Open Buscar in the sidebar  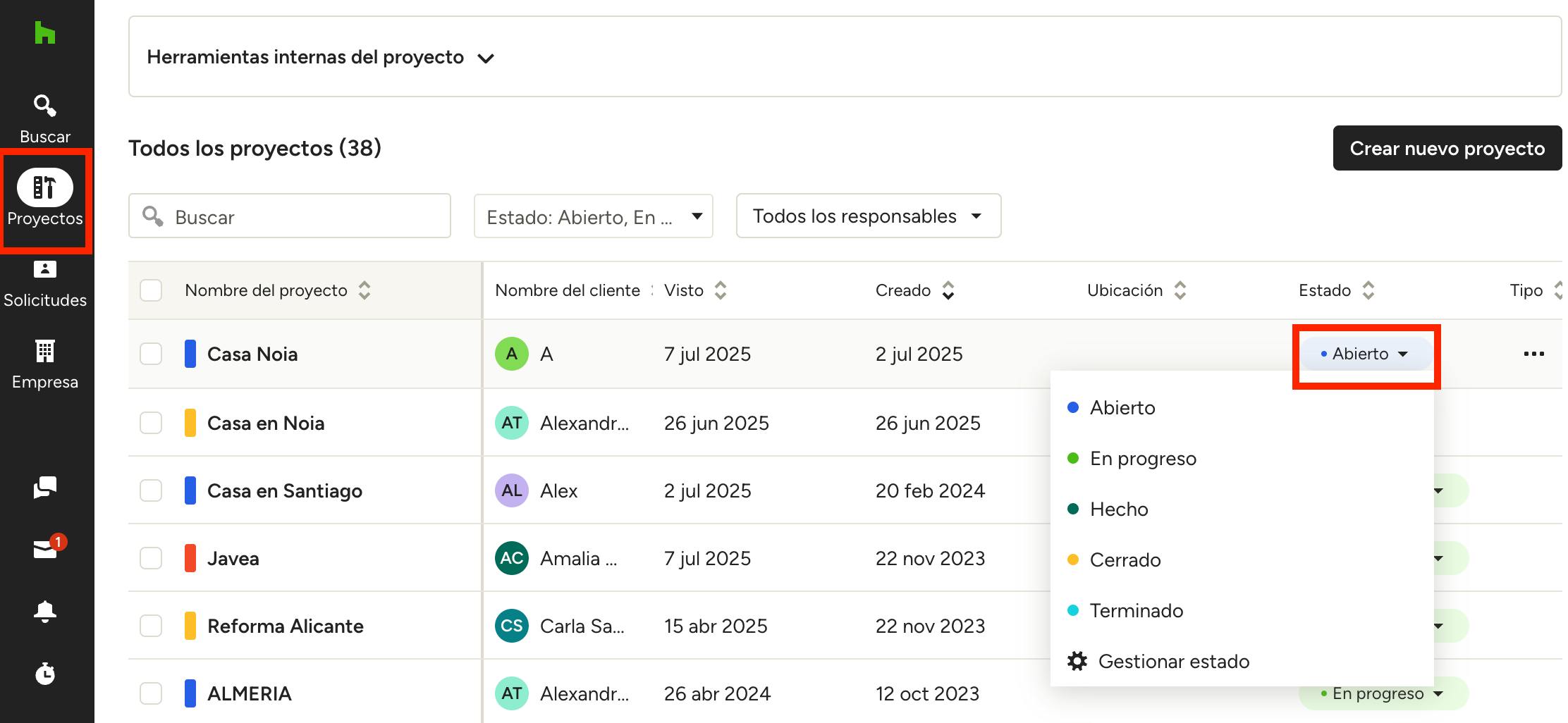[45, 118]
